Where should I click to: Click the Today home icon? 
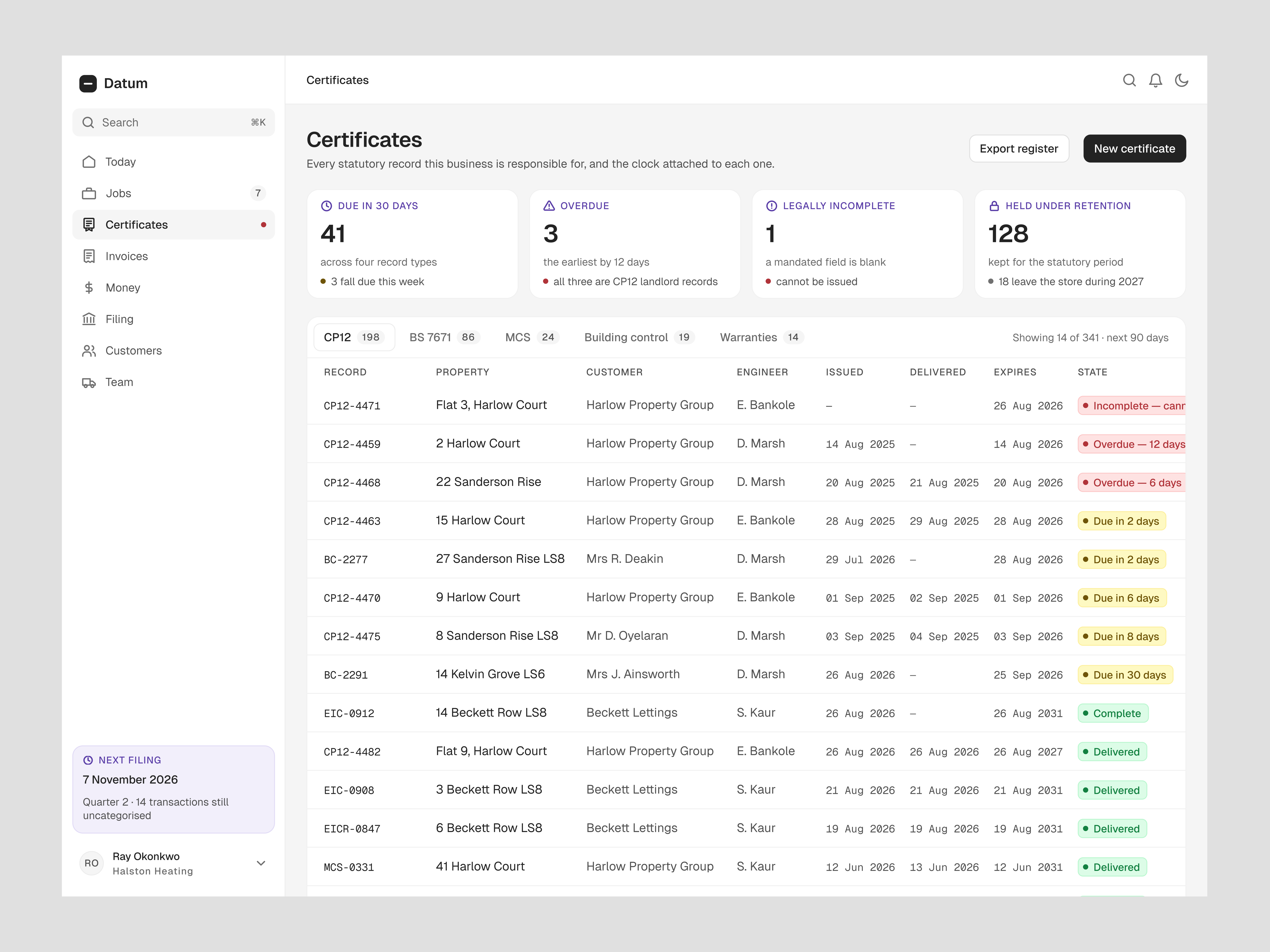[x=89, y=162]
